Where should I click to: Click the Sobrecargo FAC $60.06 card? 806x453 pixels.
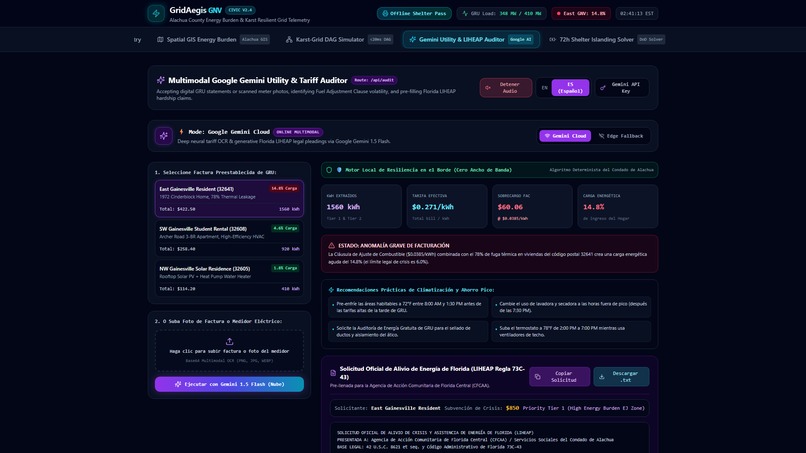point(532,206)
